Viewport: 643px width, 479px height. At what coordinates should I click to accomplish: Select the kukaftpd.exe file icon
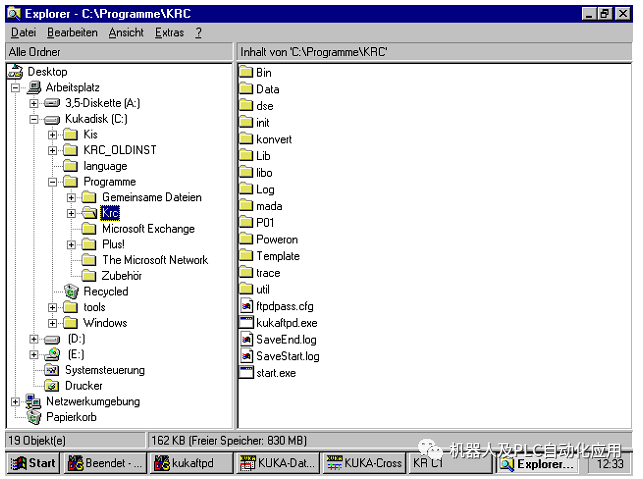pyautogui.click(x=246, y=322)
